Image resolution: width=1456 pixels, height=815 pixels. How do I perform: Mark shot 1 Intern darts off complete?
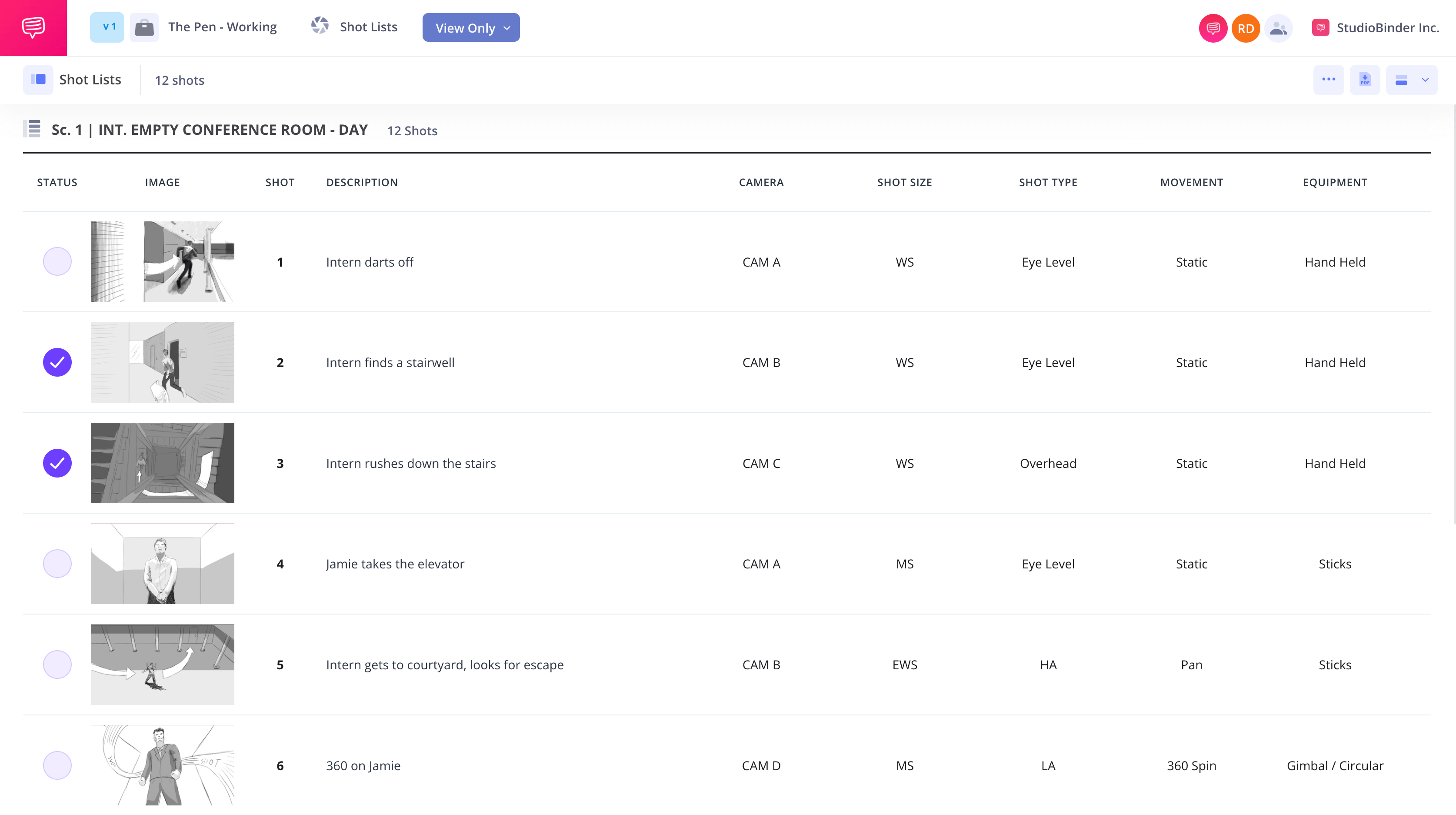click(x=57, y=261)
